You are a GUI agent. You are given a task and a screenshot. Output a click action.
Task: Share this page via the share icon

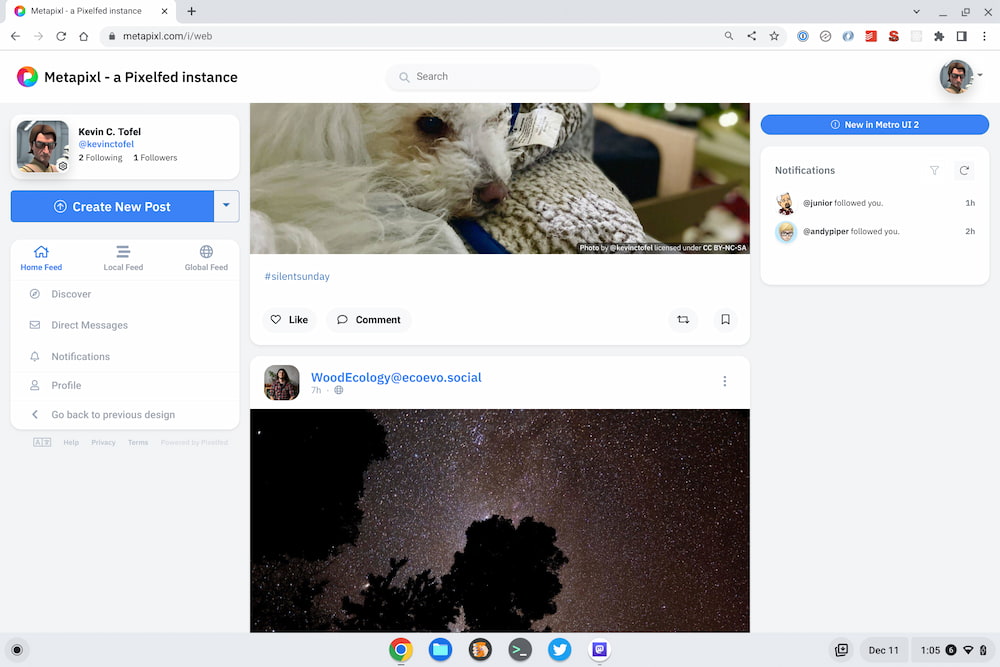(751, 36)
